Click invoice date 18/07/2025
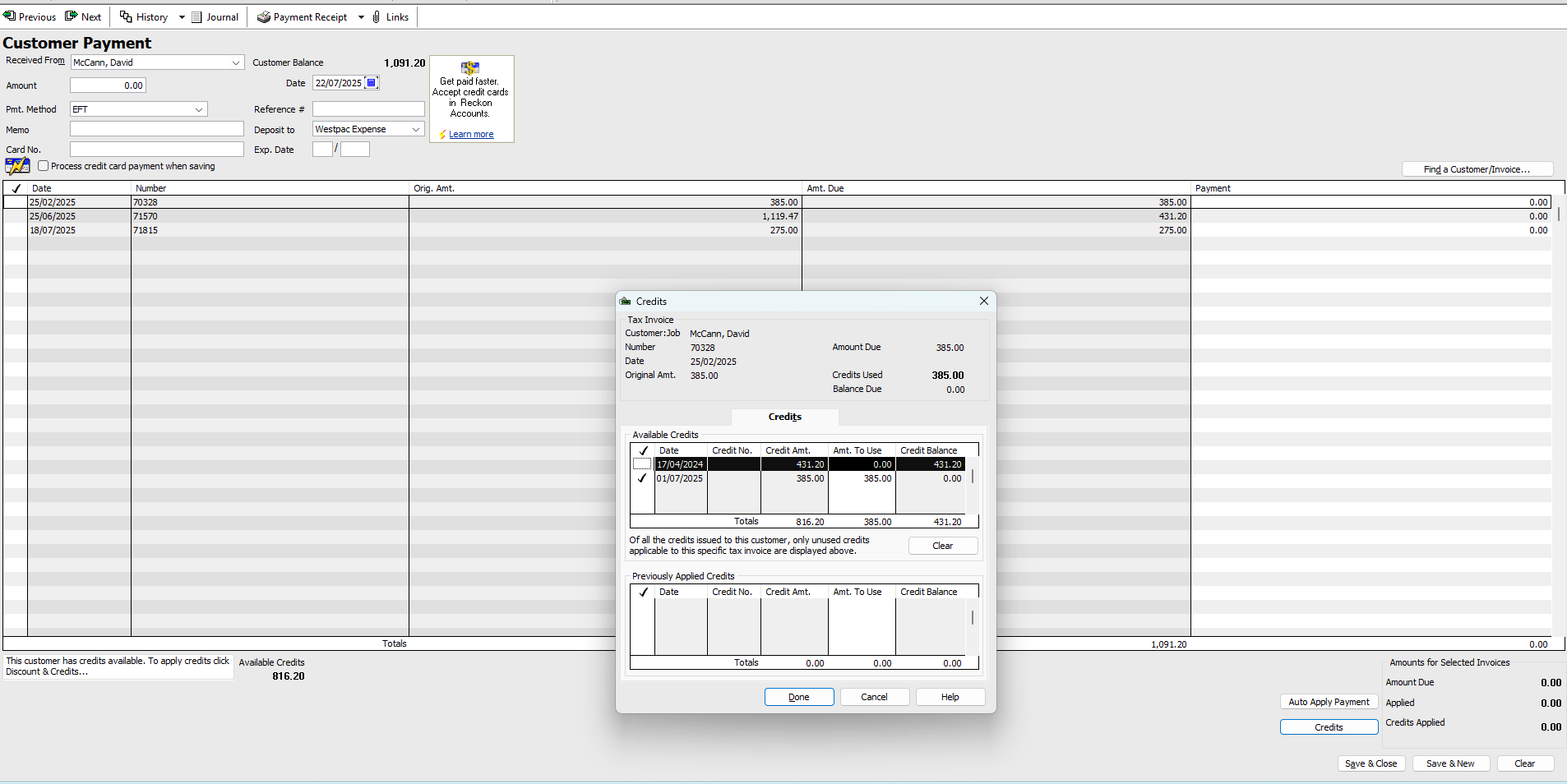Viewport: 1567px width, 784px height. tap(53, 230)
